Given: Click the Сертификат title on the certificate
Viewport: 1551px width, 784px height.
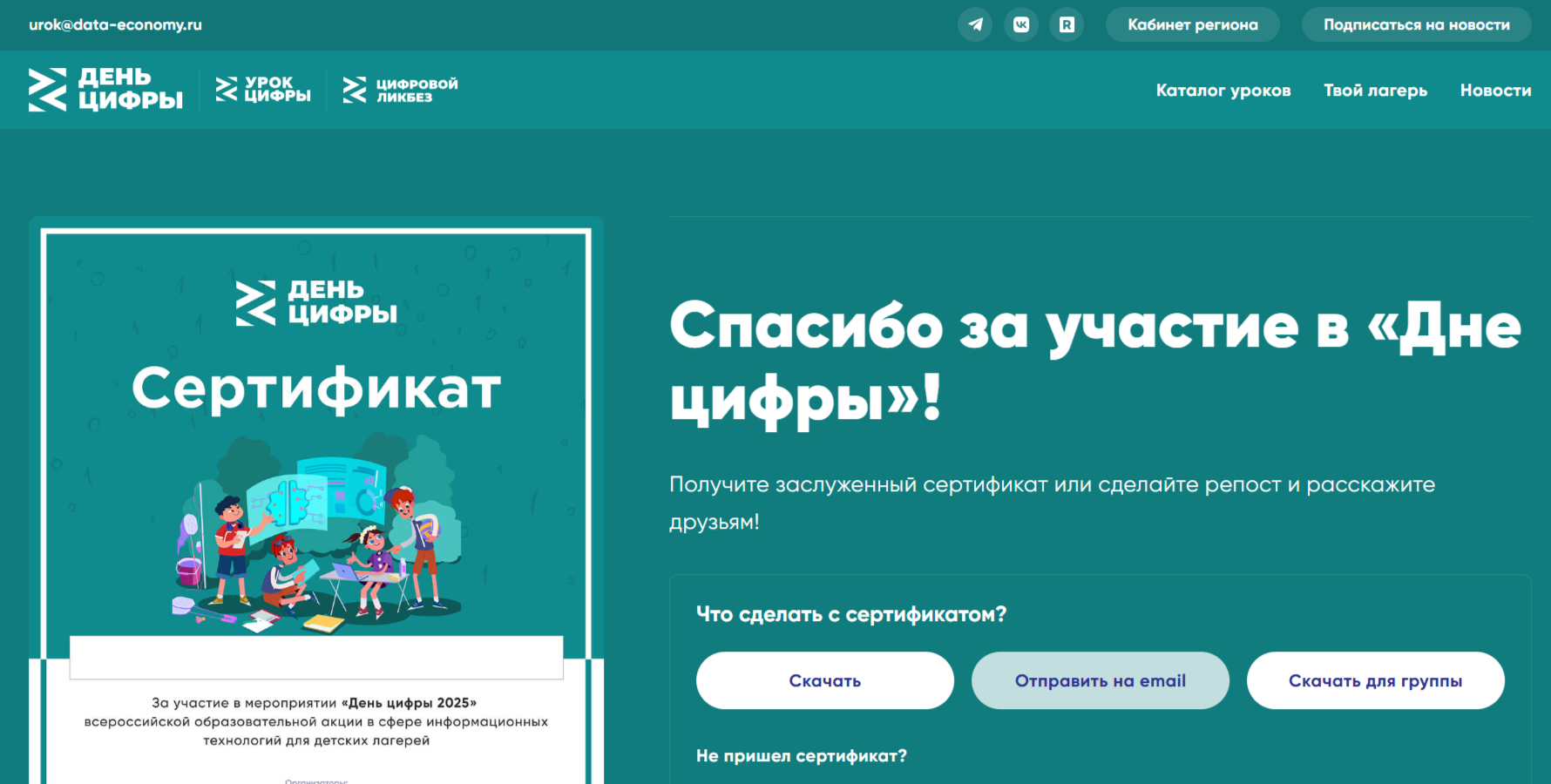Looking at the screenshot, I should 316,389.
